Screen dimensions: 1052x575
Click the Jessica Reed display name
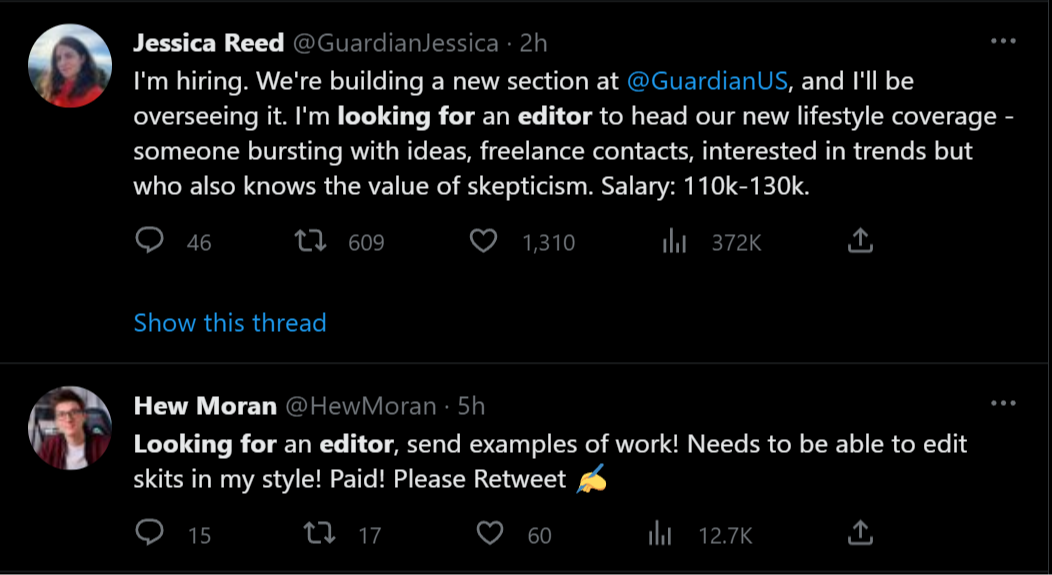click(208, 43)
